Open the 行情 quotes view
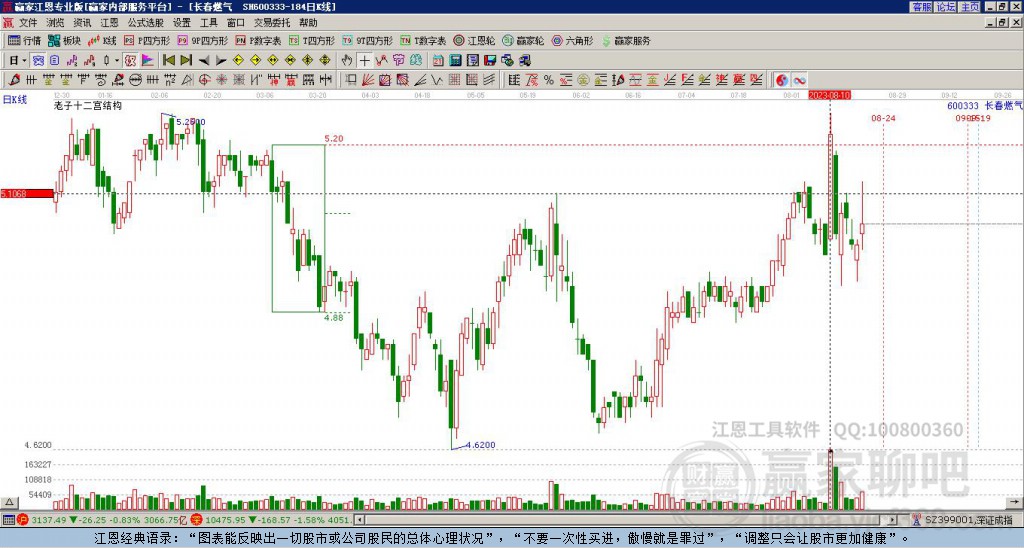 pos(24,40)
